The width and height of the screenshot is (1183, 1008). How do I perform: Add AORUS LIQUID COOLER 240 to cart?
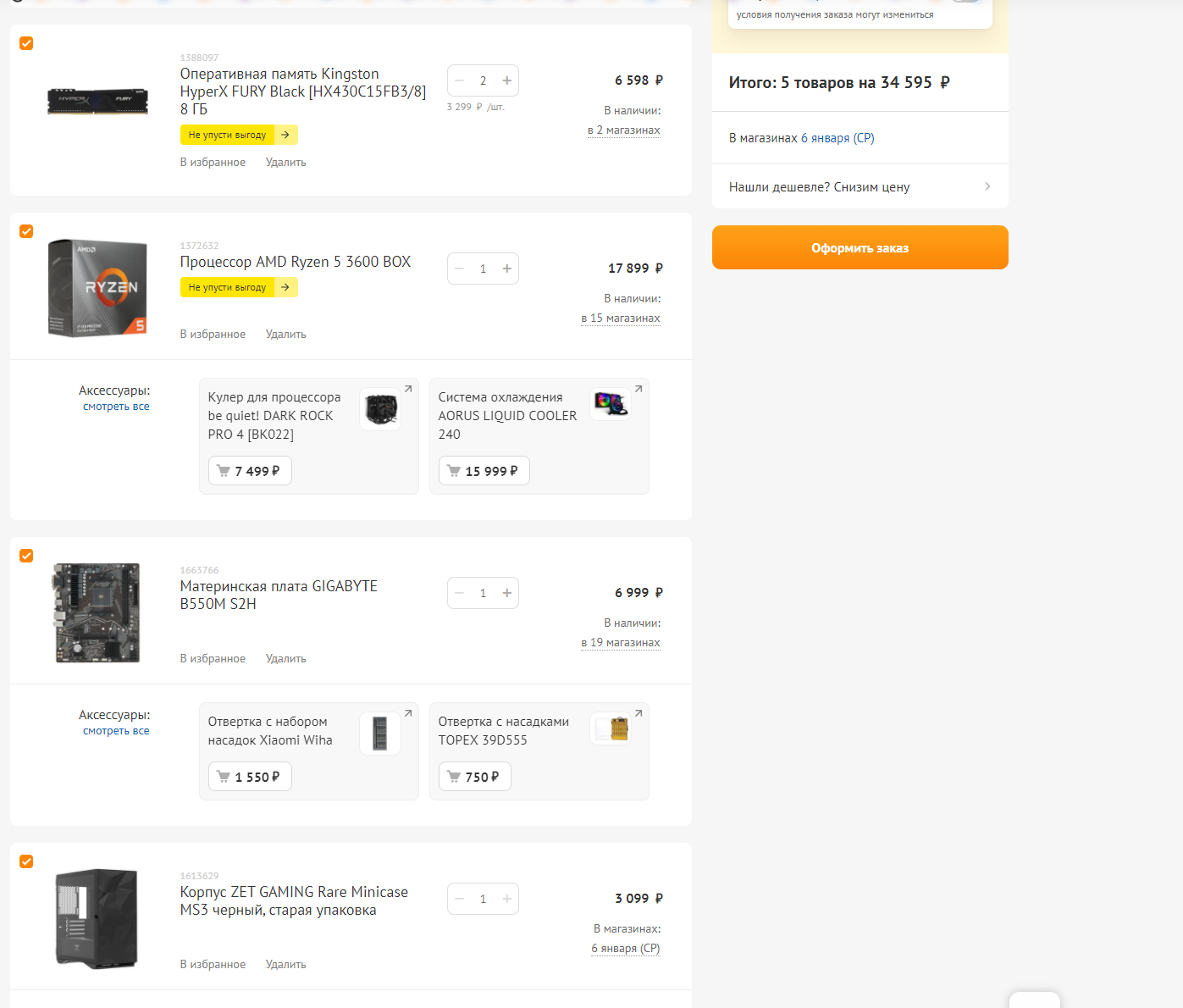pos(484,471)
